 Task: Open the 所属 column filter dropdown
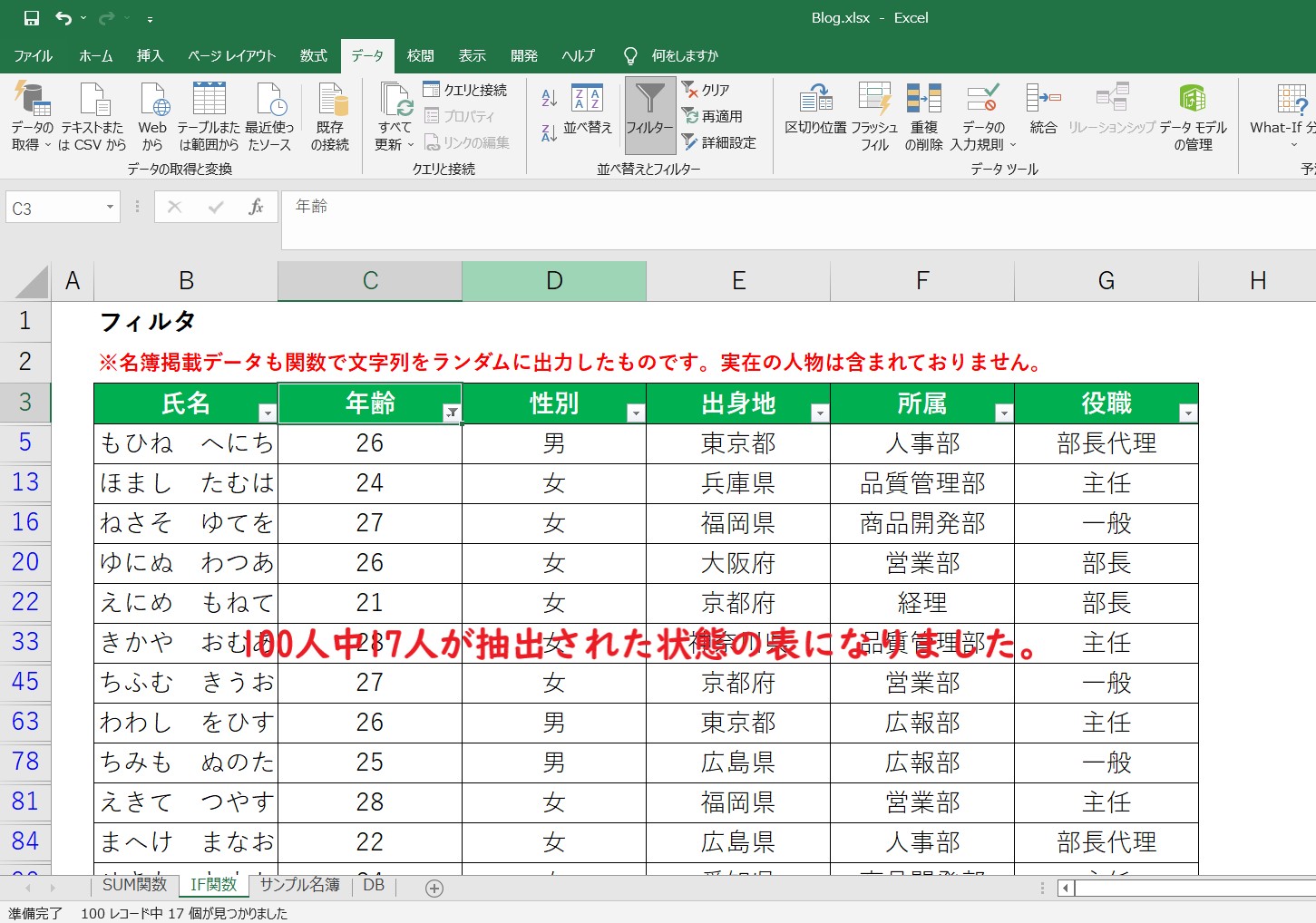(x=1004, y=413)
